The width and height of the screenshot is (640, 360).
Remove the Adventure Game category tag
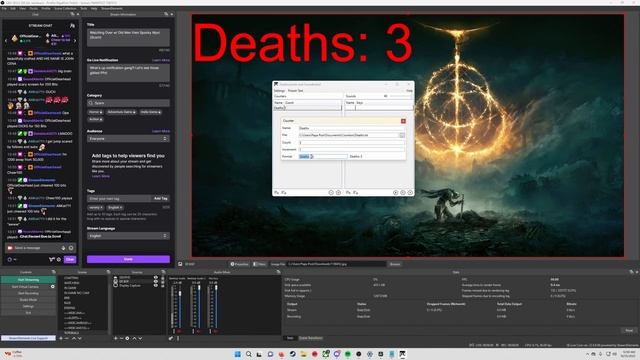(134, 112)
